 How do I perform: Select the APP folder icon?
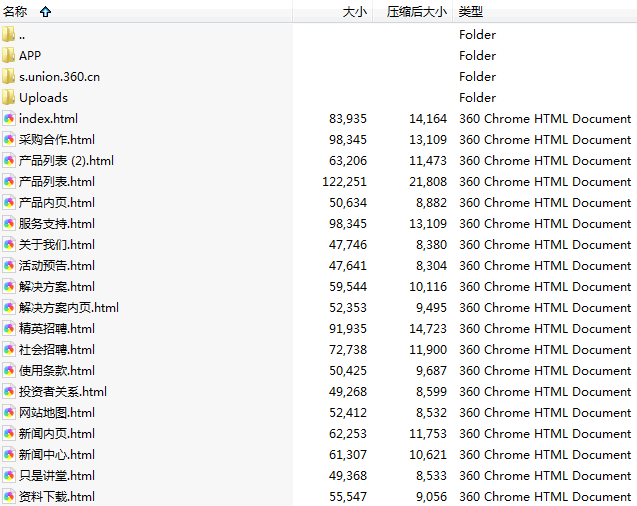pos(9,56)
